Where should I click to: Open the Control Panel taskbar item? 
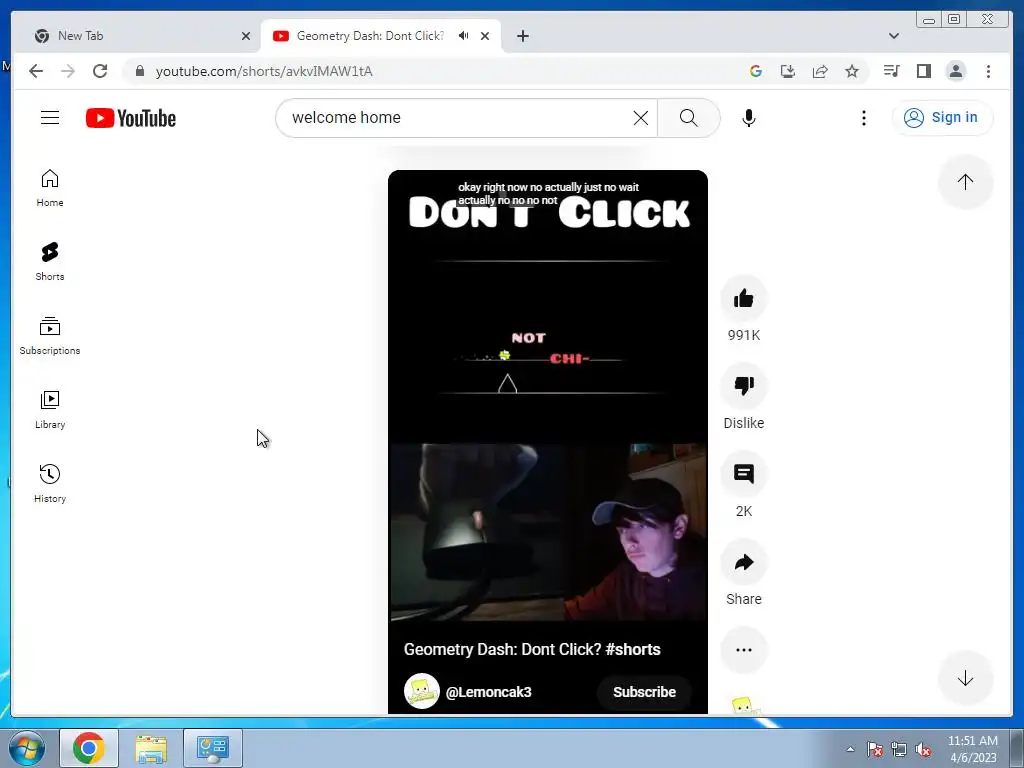[213, 748]
